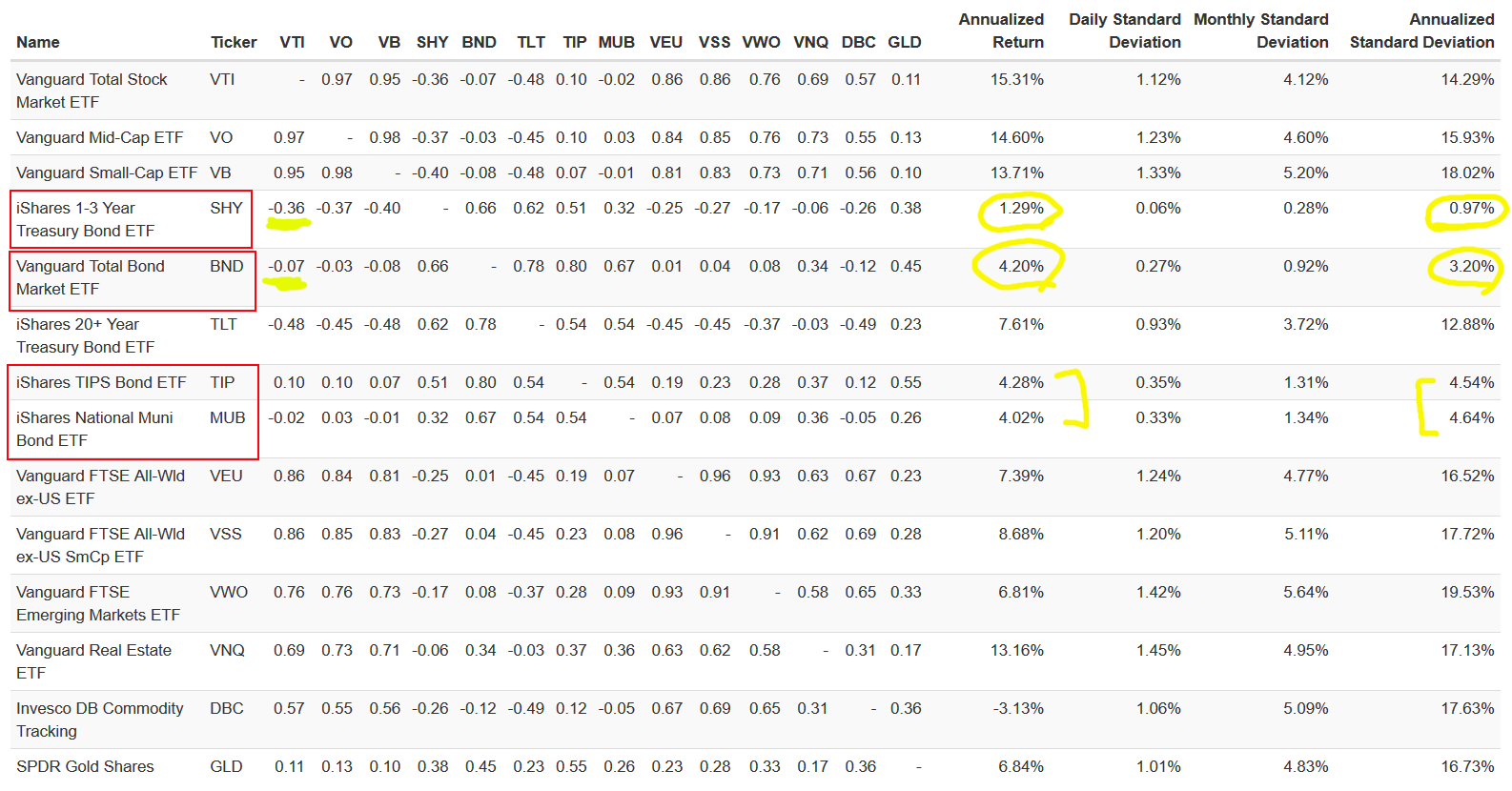
Task: Click the GLD correlation column header
Action: pyautogui.click(x=905, y=42)
